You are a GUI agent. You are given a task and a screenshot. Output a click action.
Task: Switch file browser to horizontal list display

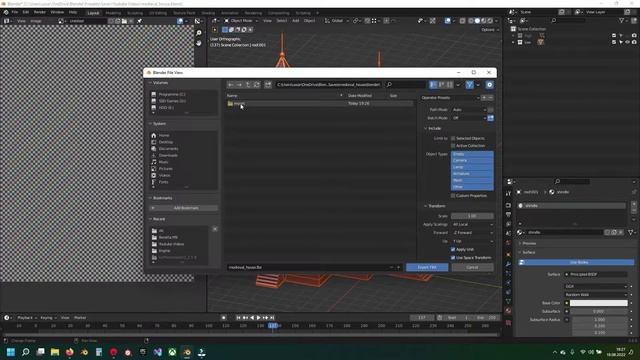(441, 84)
